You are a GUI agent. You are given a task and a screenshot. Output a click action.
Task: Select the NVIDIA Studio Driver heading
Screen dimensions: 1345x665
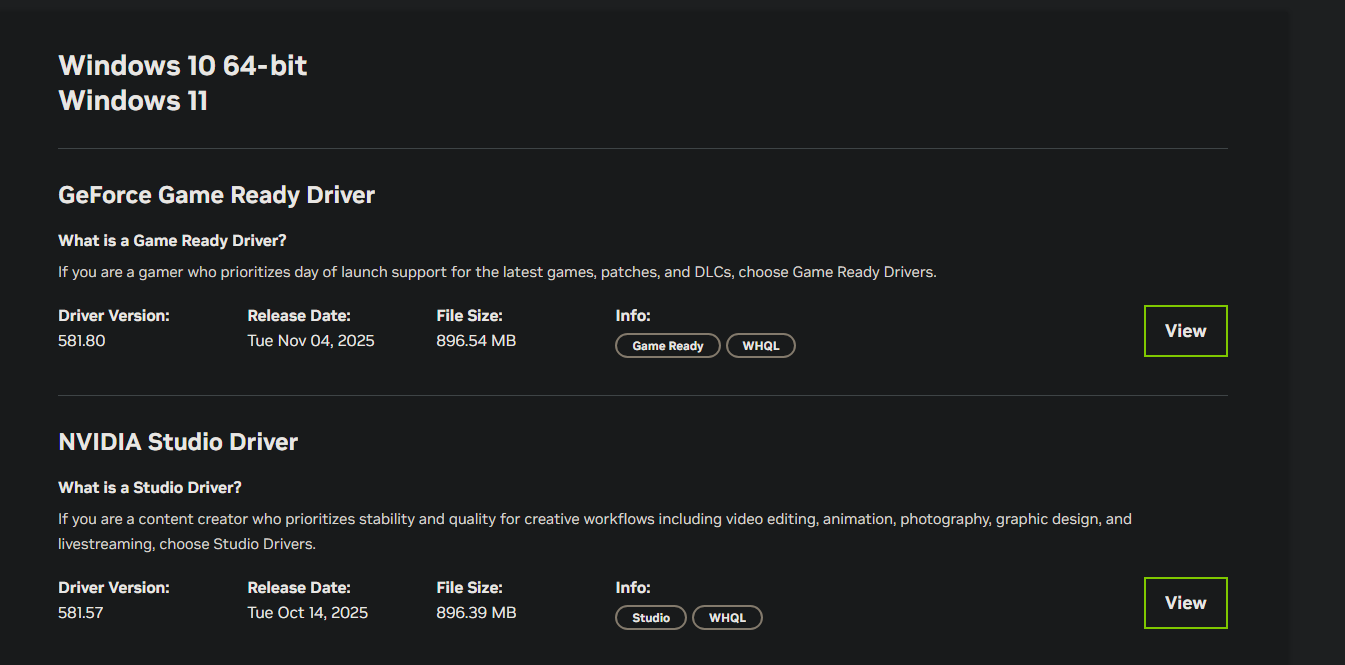[x=178, y=442]
